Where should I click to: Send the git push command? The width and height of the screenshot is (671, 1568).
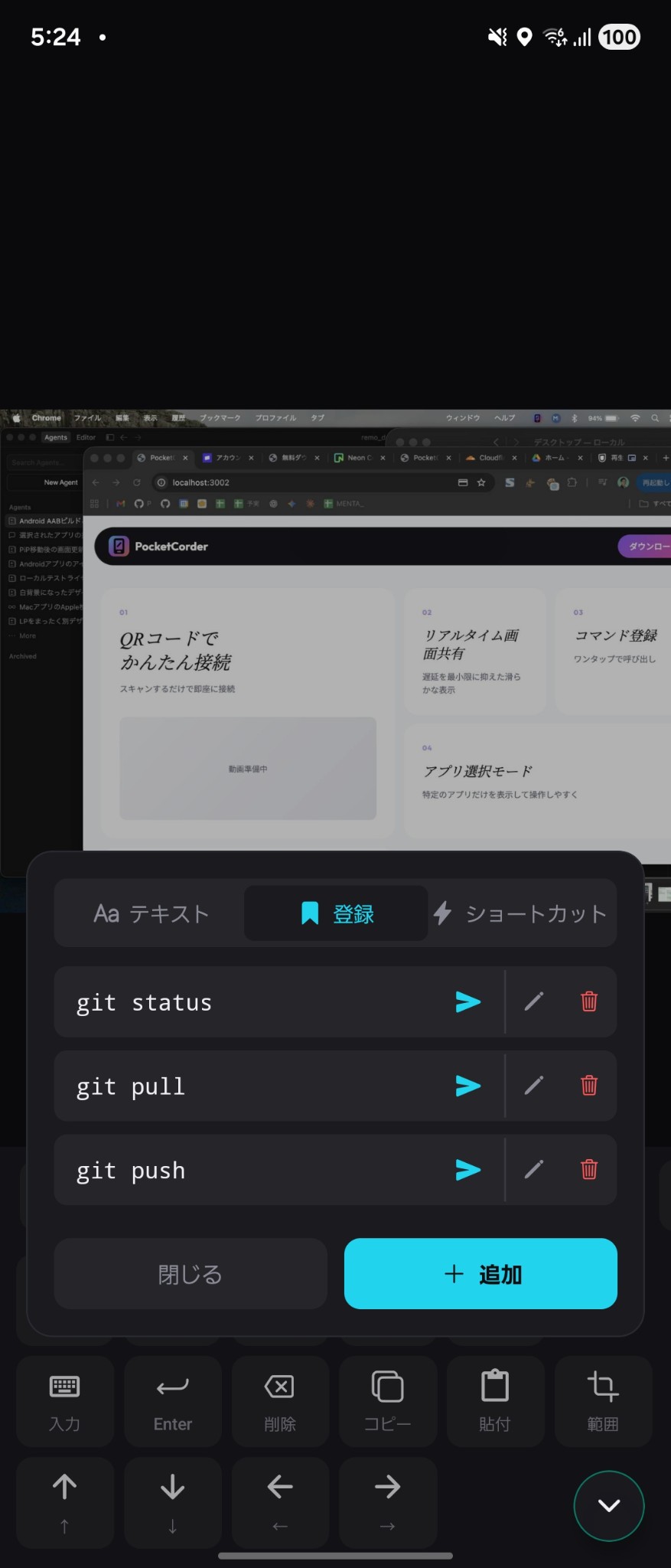[x=467, y=1170]
